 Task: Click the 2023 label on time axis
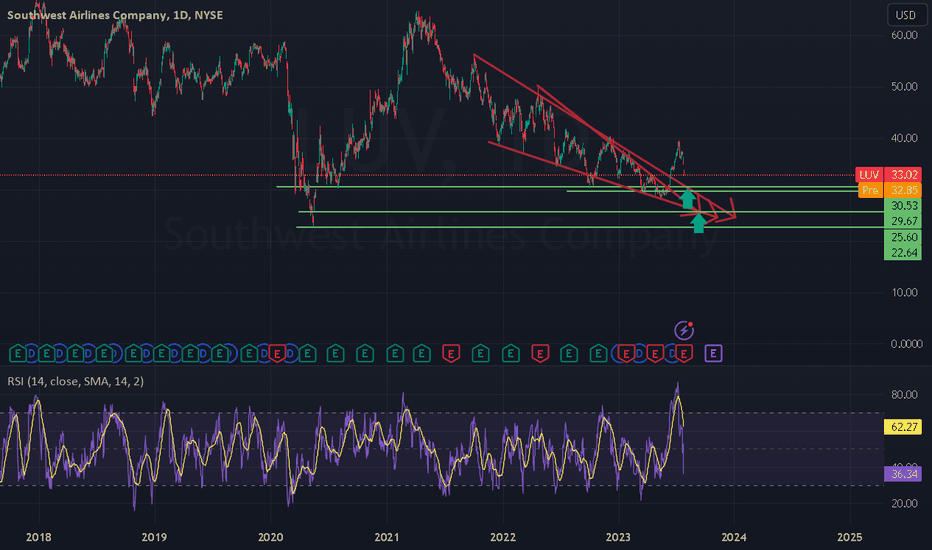pyautogui.click(x=618, y=538)
